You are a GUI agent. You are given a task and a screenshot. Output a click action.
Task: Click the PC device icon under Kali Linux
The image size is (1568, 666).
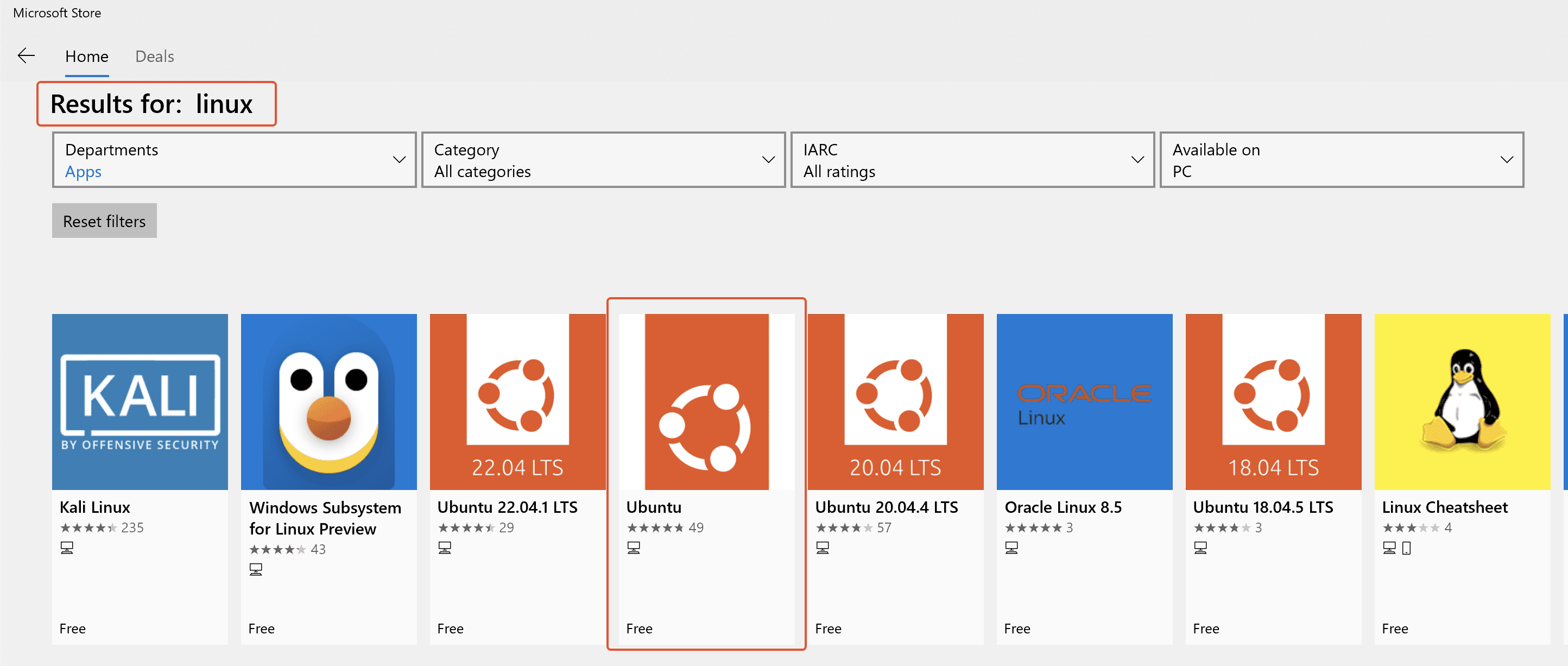pyautogui.click(x=67, y=548)
